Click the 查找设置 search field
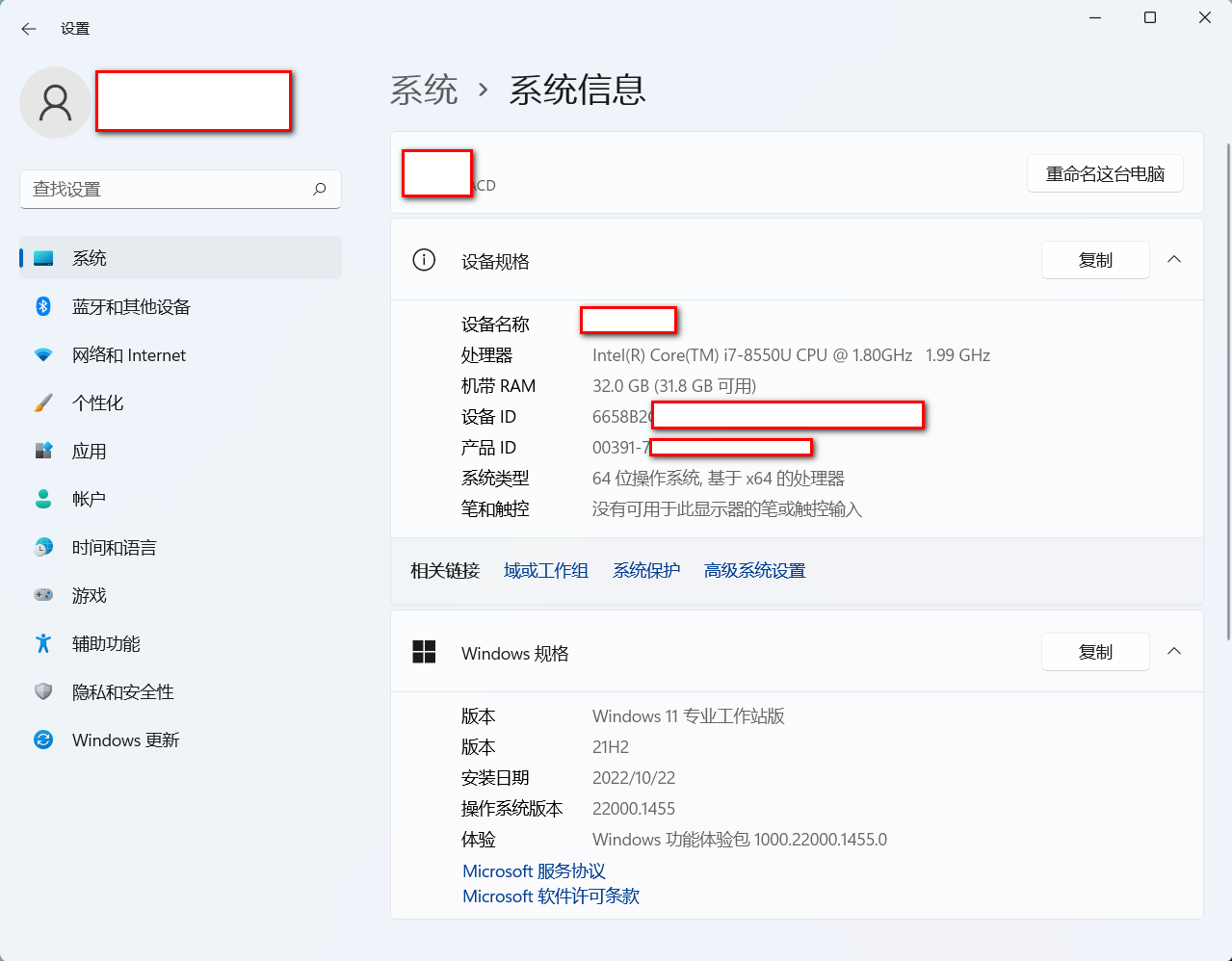Screen dimensions: 1232x961 (180, 189)
